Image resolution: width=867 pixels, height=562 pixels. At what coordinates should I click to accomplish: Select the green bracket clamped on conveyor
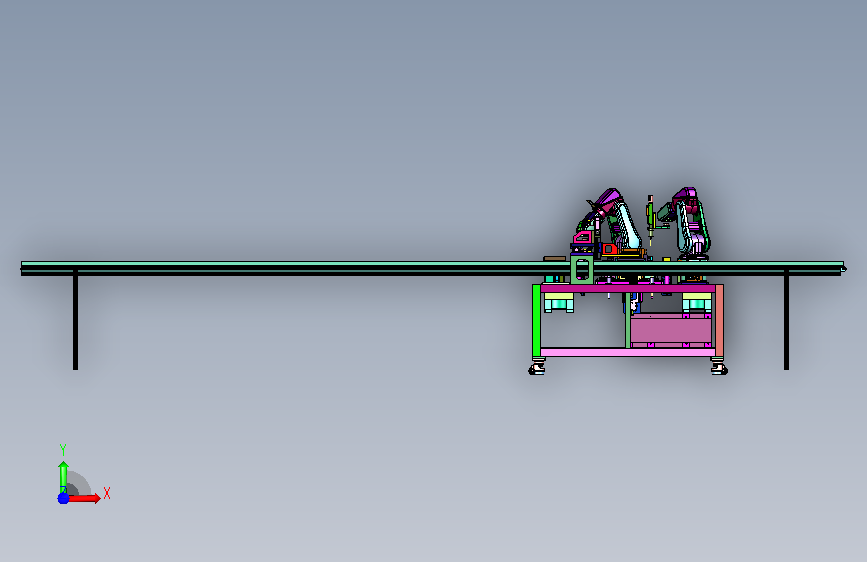582,270
